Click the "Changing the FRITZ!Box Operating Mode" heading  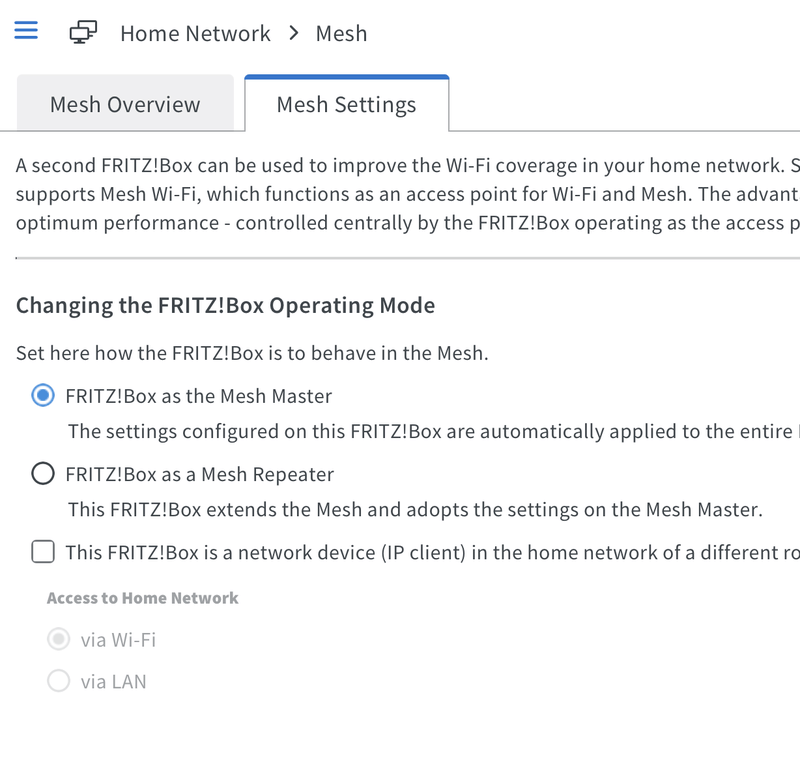click(225, 305)
